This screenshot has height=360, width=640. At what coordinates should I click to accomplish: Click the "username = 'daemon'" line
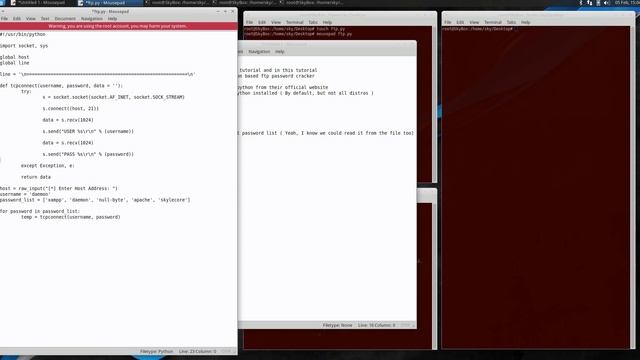(x=25, y=194)
